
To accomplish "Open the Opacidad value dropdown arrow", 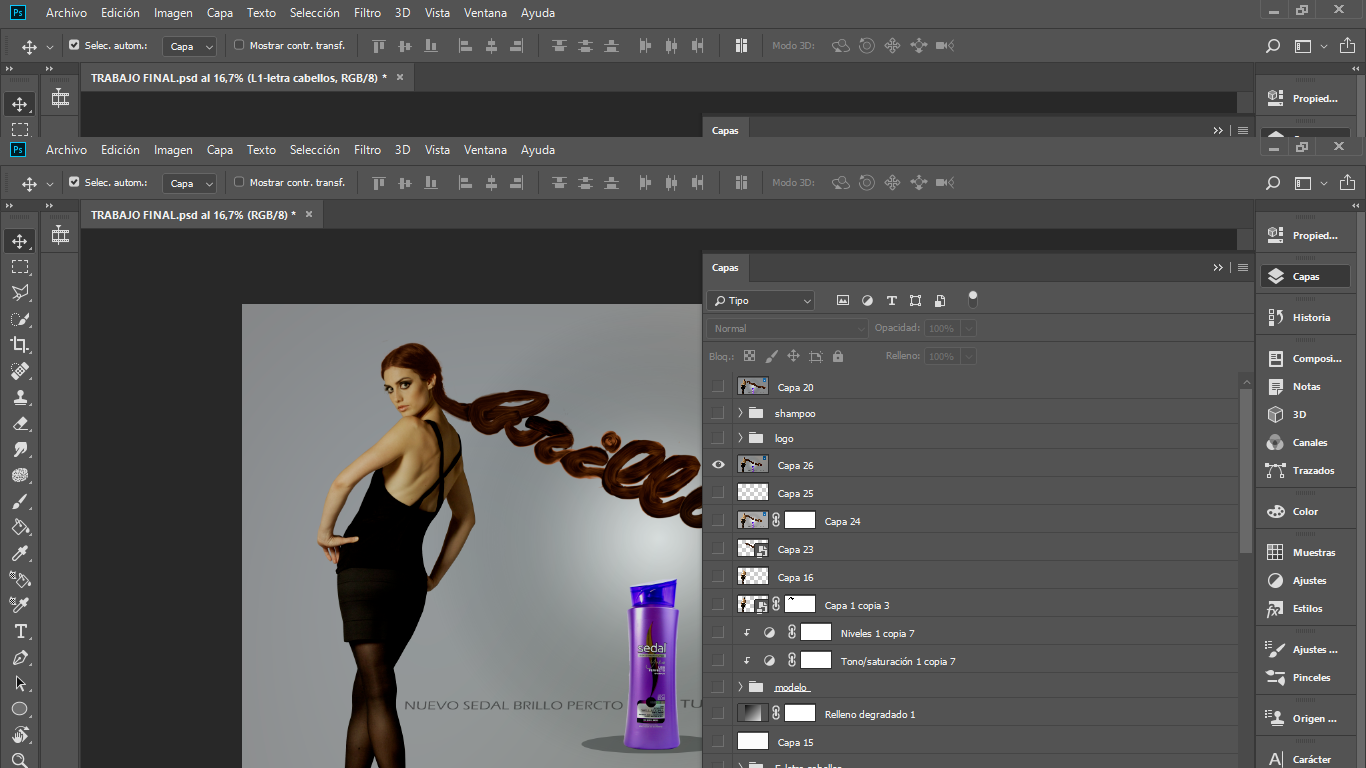I will pos(969,328).
